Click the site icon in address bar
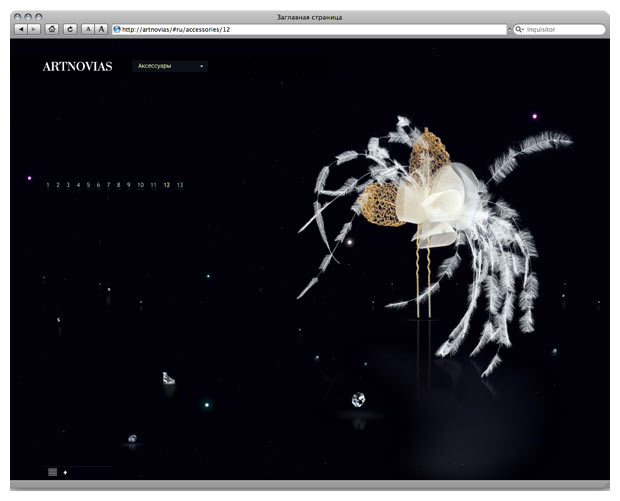Image resolution: width=620 pixels, height=501 pixels. click(x=117, y=30)
